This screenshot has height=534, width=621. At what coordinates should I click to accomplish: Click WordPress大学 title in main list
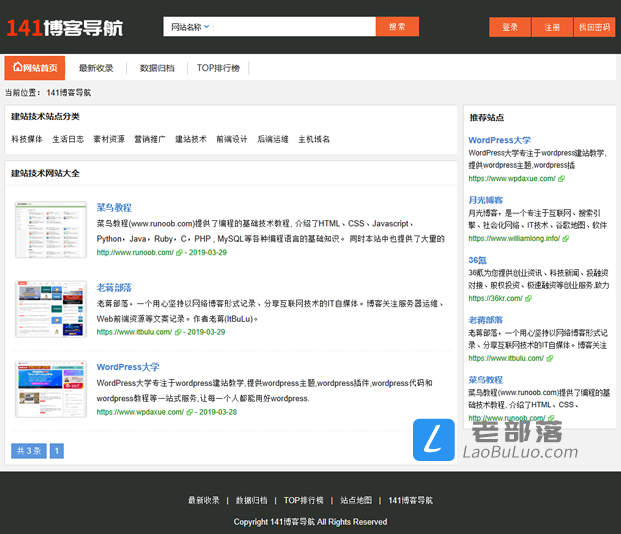[128, 367]
